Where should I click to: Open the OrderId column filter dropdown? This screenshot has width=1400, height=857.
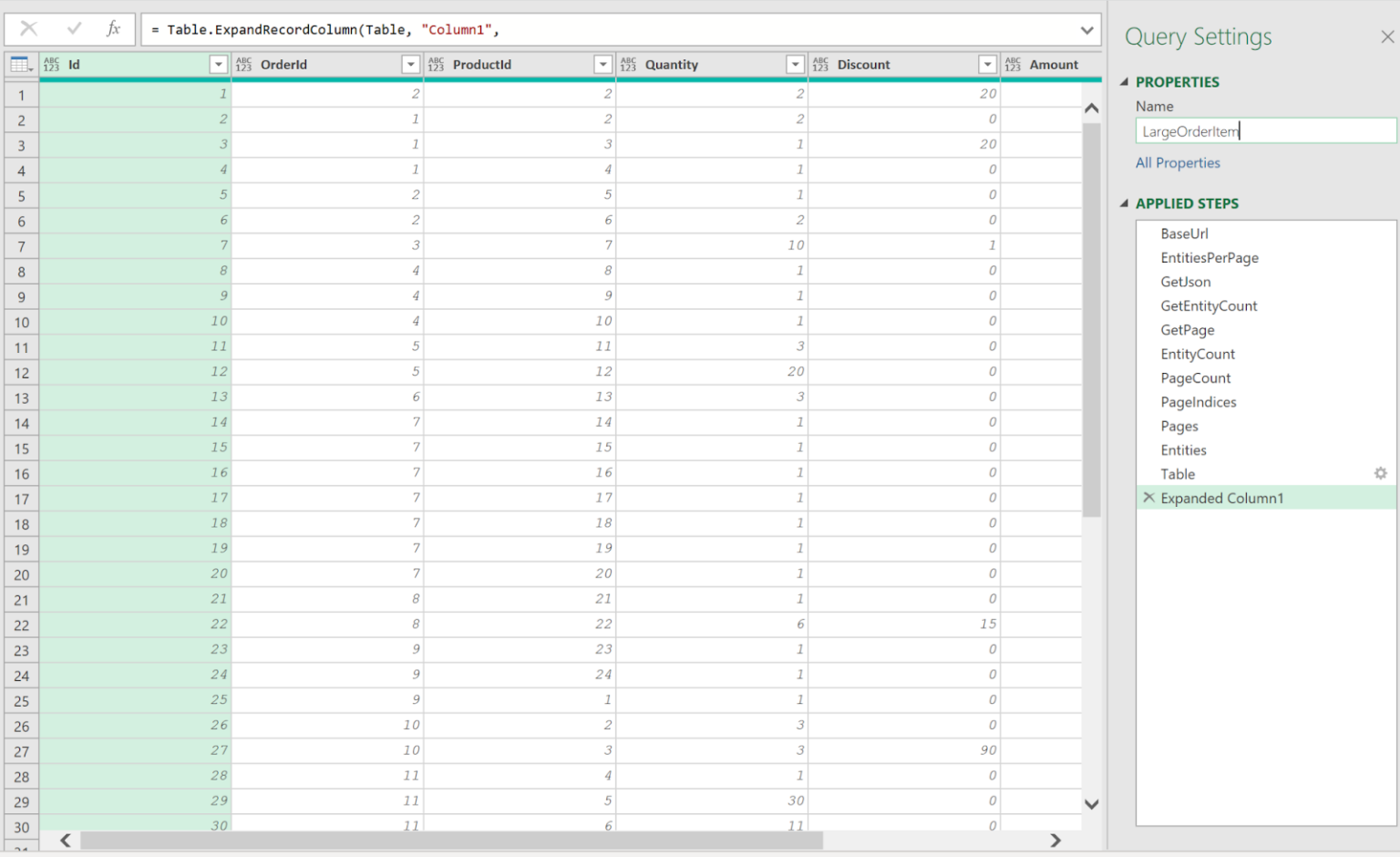coord(410,65)
